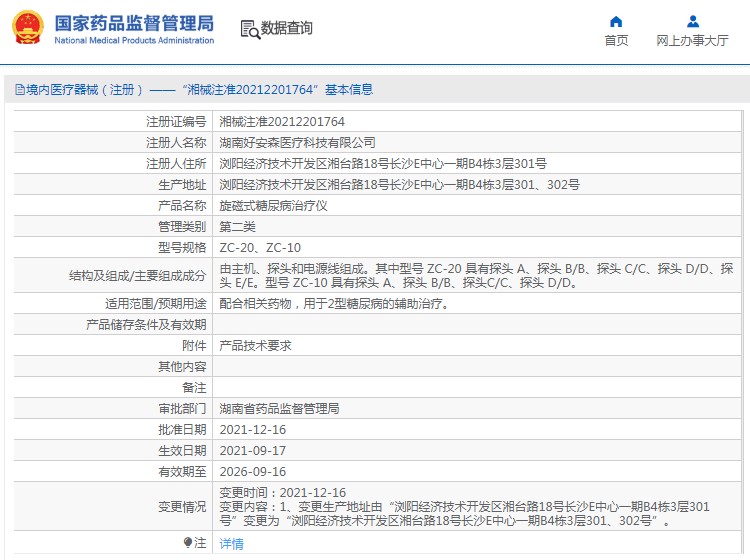
Task: Select 变更时间：2021-12-16 line
Action: 283,493
